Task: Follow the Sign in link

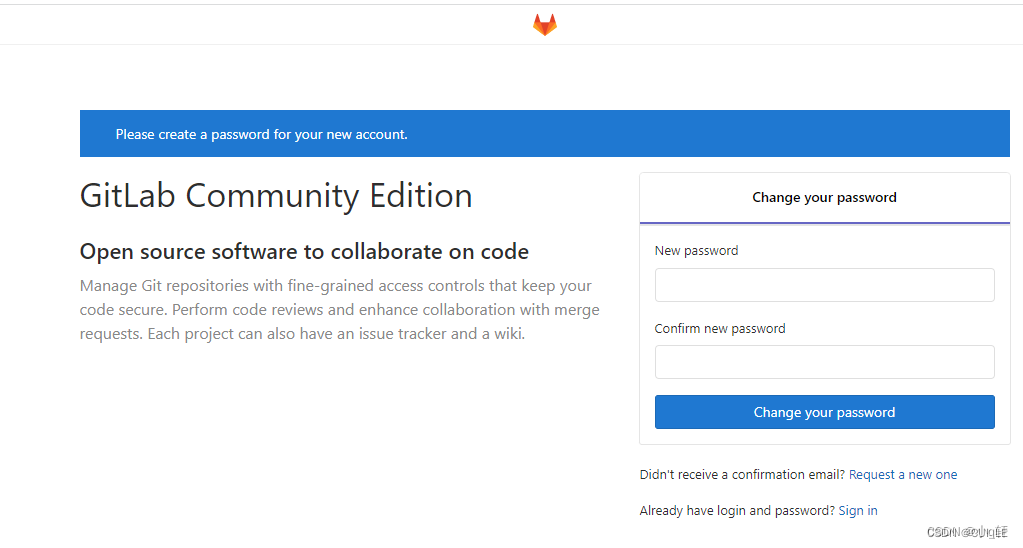Action: 858,510
